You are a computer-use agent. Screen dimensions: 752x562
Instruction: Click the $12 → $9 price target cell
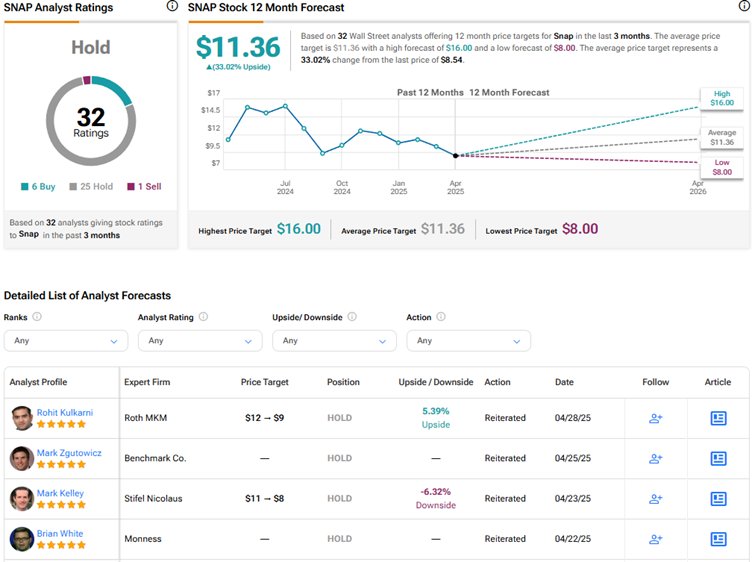(264, 418)
